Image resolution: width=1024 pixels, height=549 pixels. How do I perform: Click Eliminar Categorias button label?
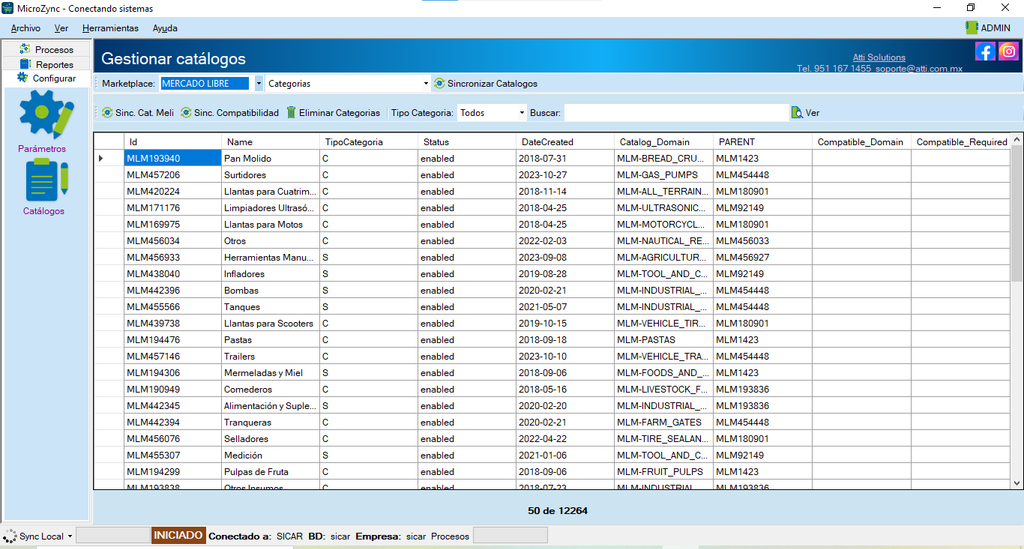(x=340, y=113)
